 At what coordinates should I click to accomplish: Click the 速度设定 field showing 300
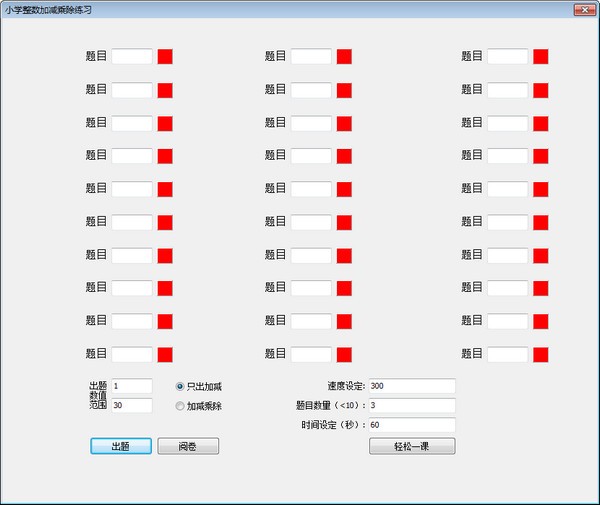coord(411,386)
